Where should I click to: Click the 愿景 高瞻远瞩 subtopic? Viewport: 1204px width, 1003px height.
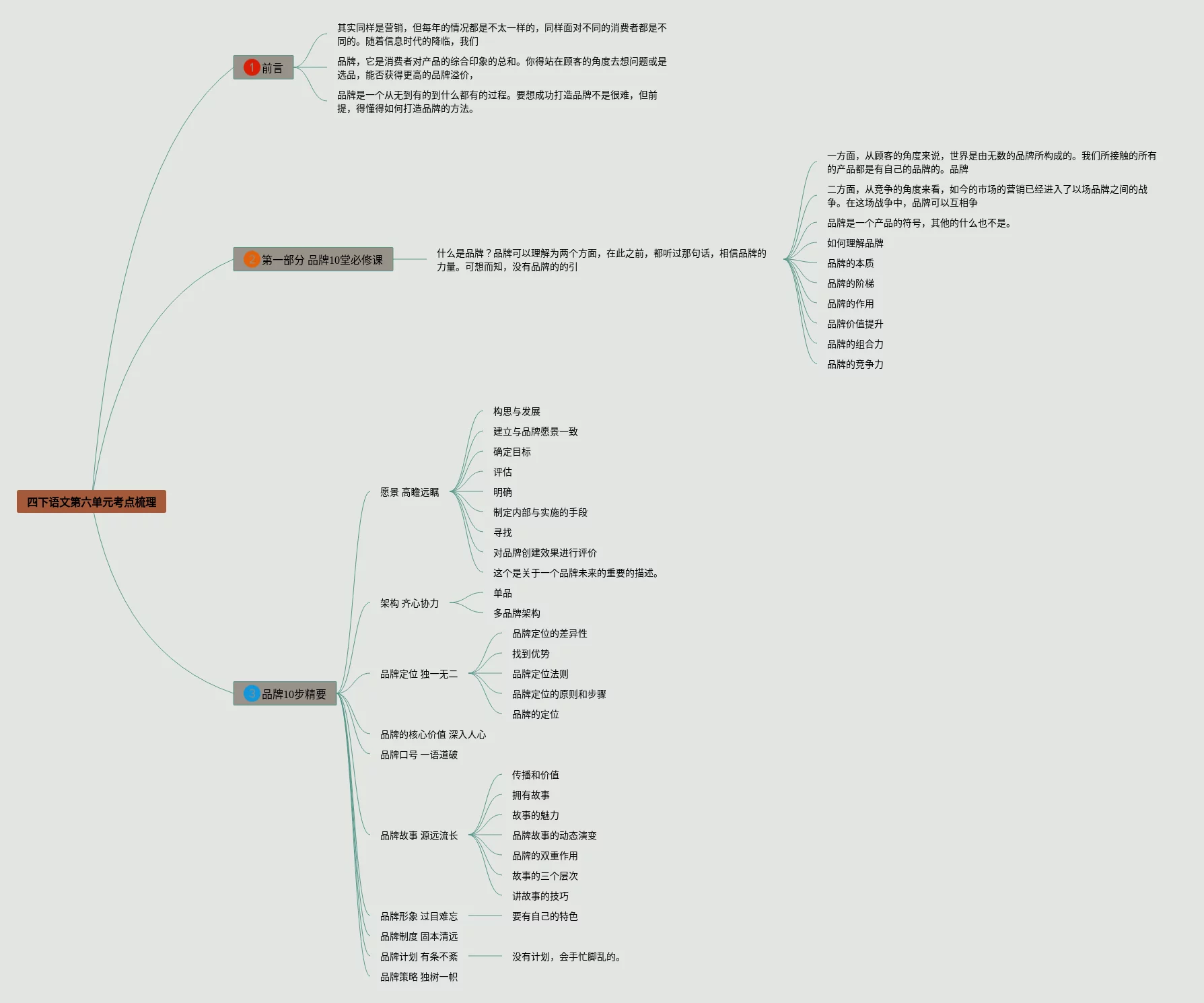coord(409,492)
